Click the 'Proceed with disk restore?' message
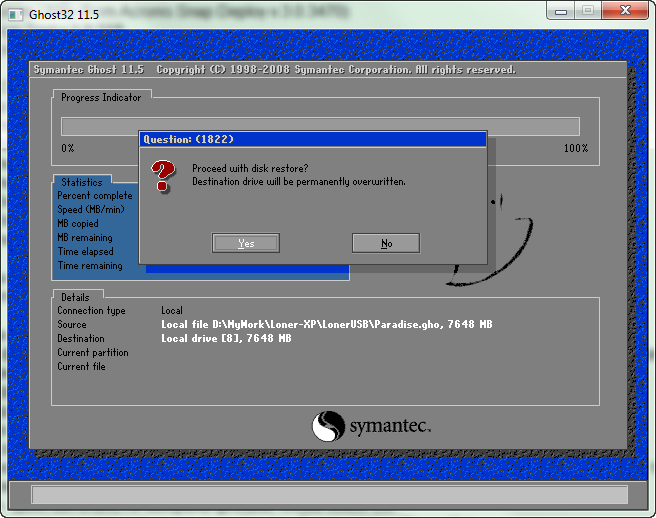This screenshot has height=518, width=656. pos(250,168)
